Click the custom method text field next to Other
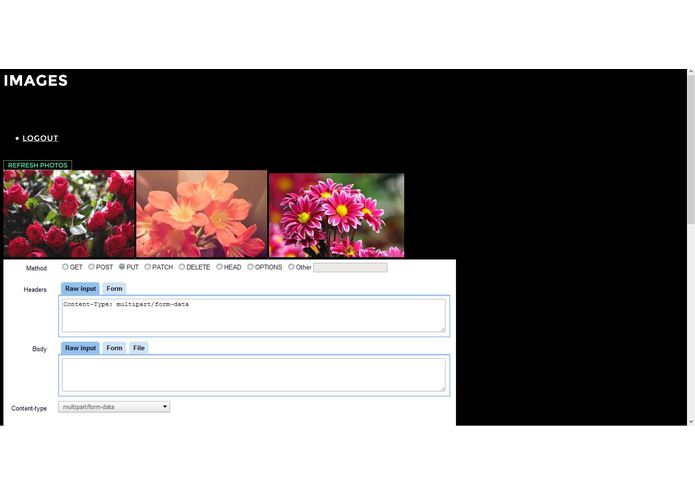This screenshot has width=695, height=494. [350, 267]
